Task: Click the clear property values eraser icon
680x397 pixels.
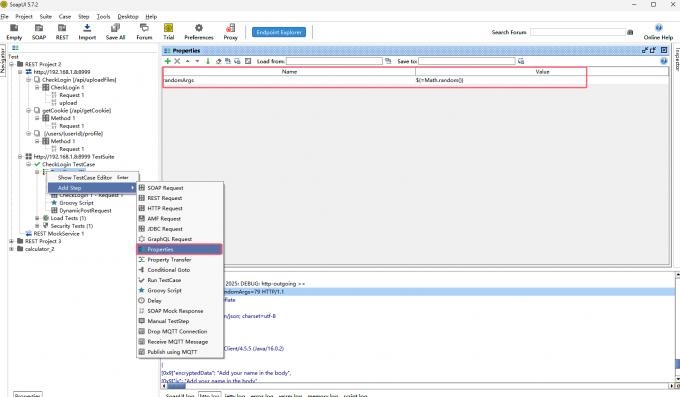Action: point(218,61)
